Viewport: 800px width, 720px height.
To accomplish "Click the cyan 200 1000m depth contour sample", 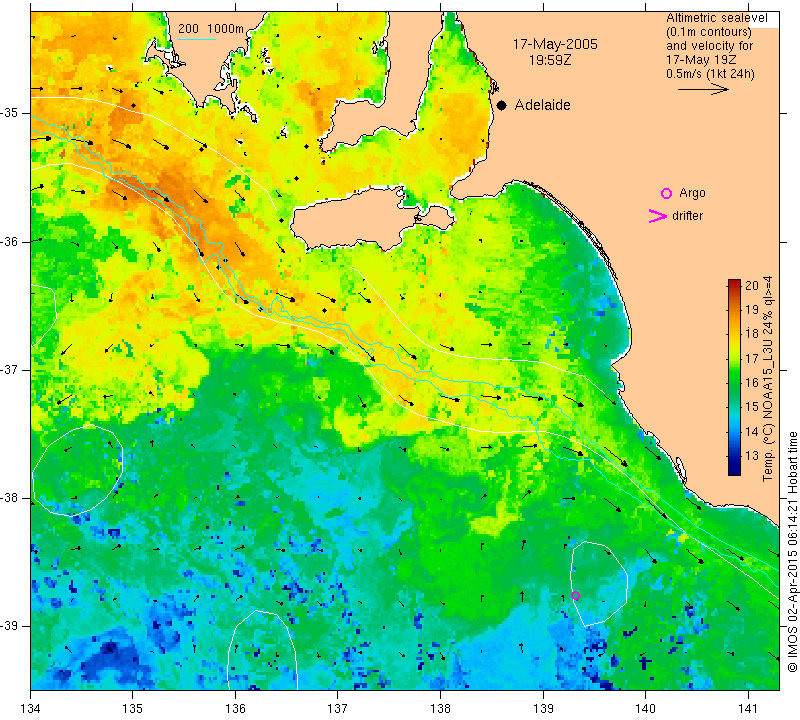I will (196, 39).
